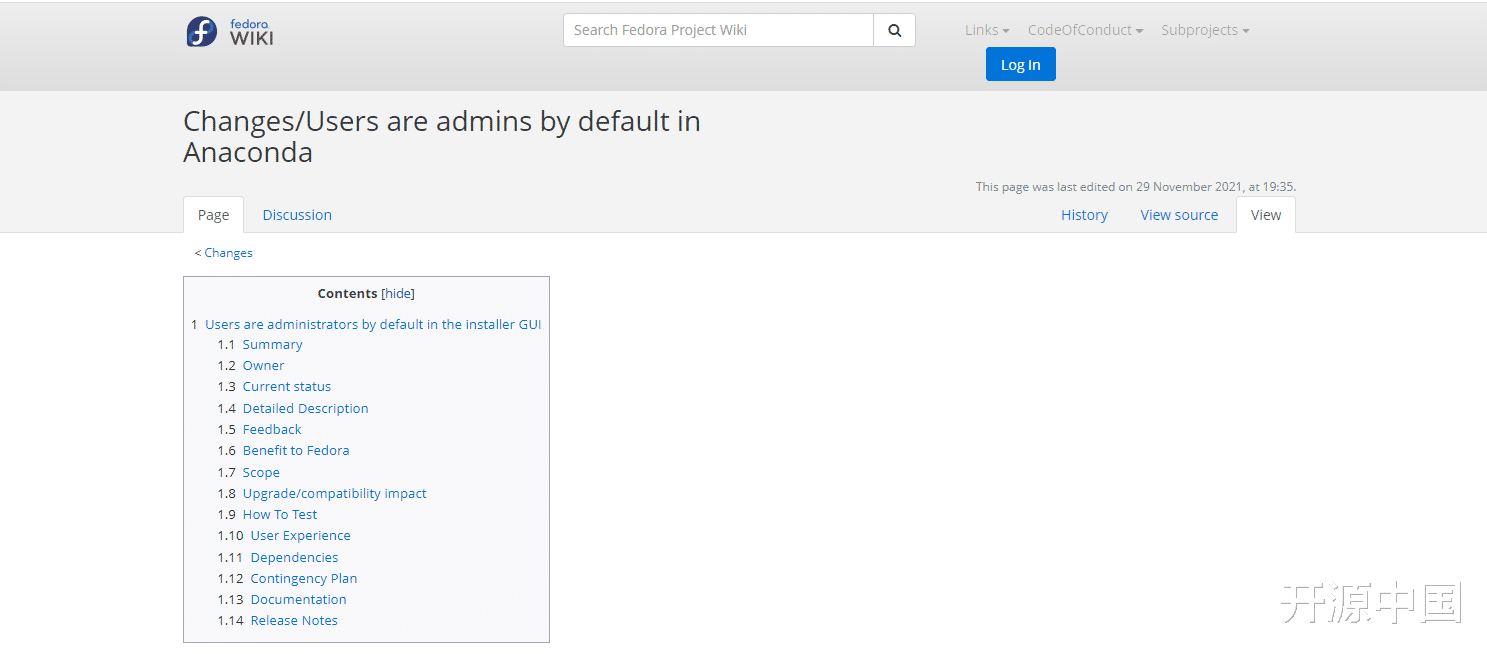The height and width of the screenshot is (654, 1487).
Task: Focus the Search Fedora Project Wiki field
Action: (718, 30)
